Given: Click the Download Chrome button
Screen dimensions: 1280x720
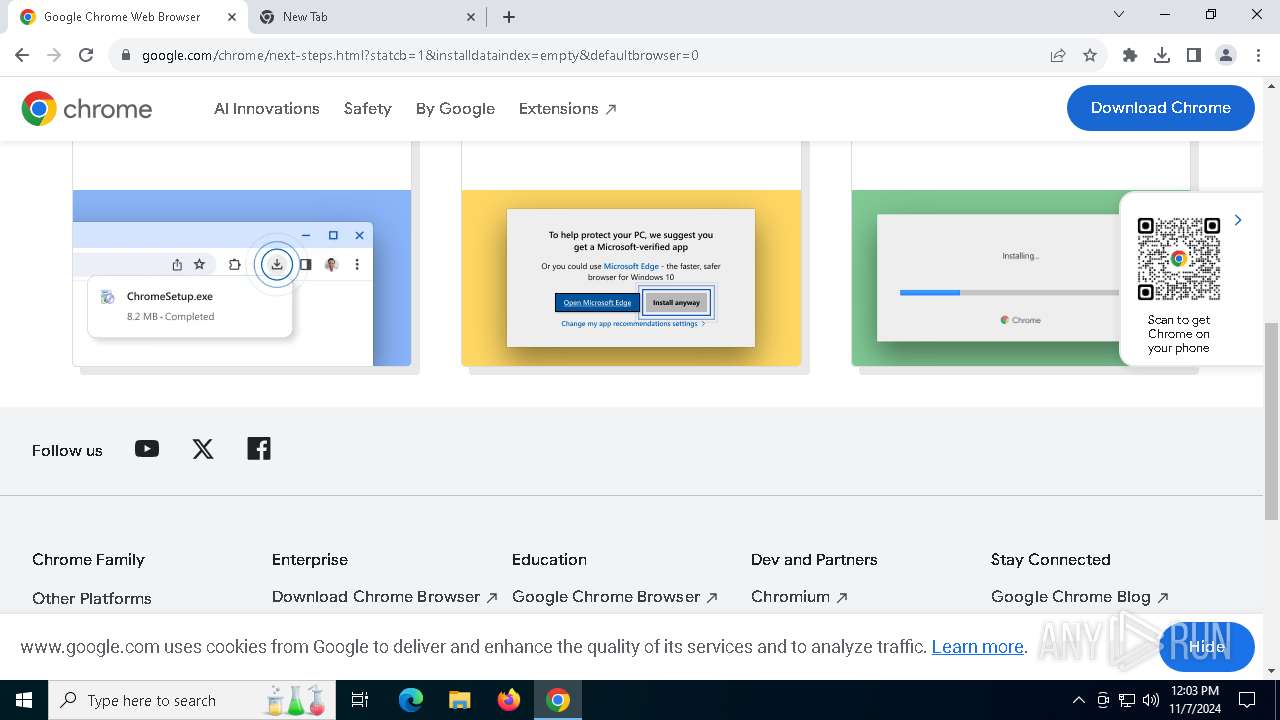Looking at the screenshot, I should [x=1160, y=108].
